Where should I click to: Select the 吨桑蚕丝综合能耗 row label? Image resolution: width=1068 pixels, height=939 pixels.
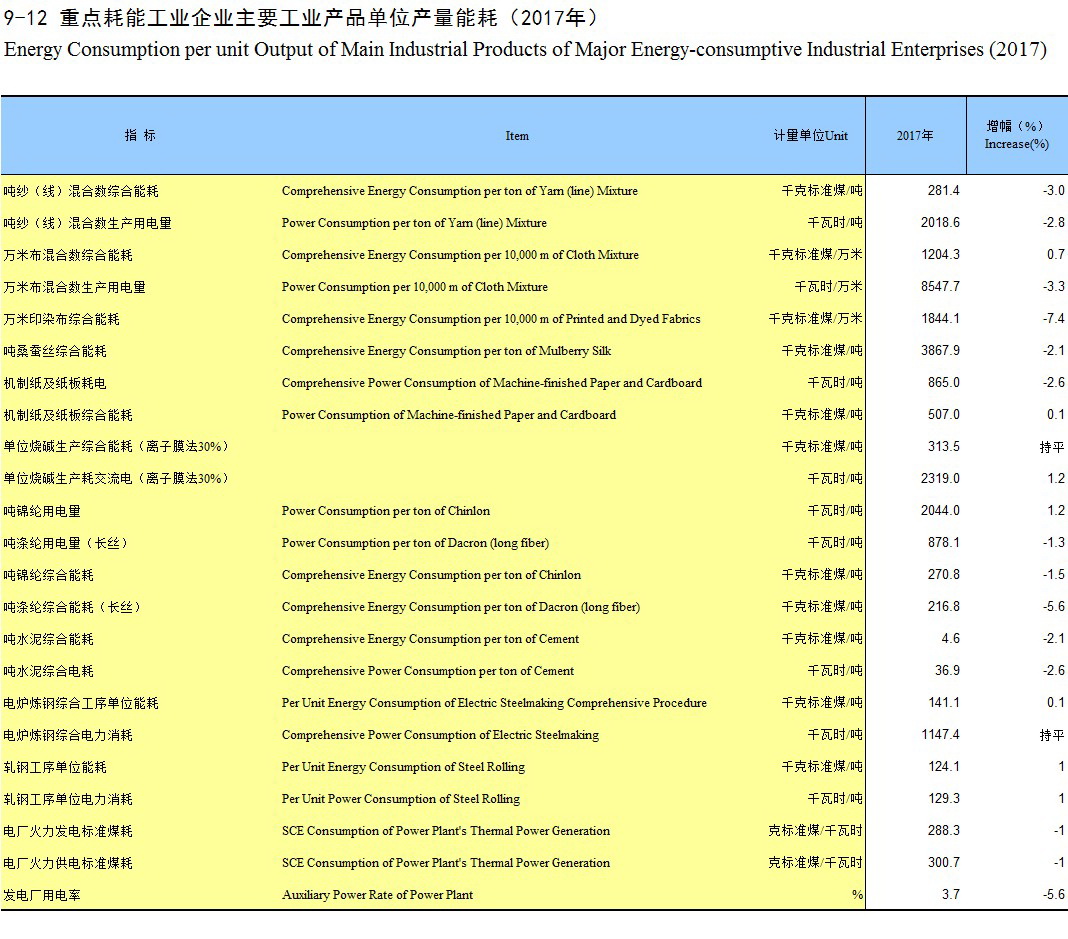click(55, 351)
